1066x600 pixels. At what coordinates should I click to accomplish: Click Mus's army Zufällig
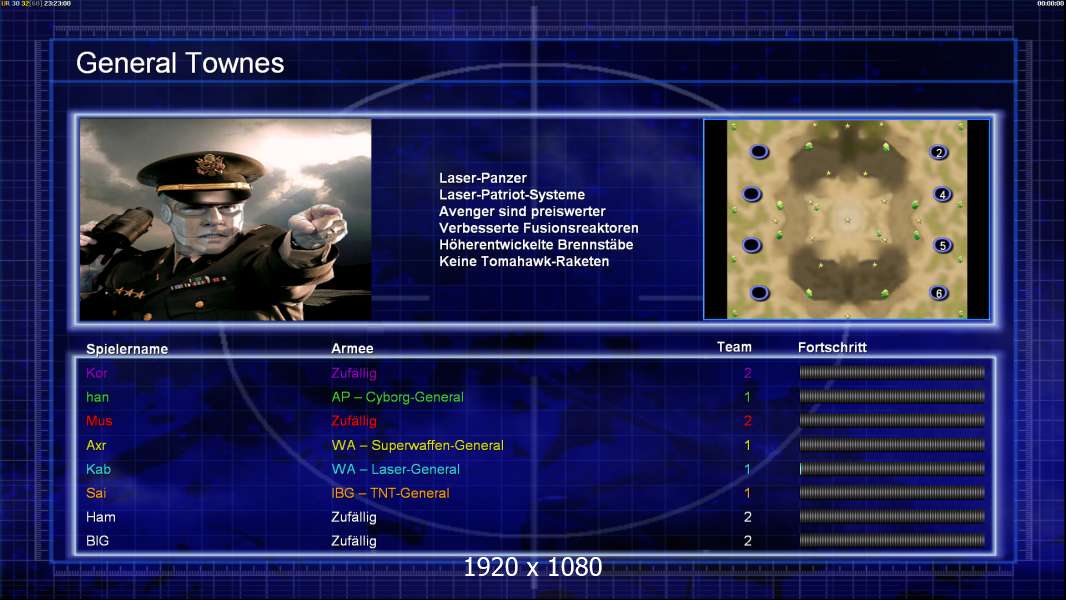coord(354,421)
